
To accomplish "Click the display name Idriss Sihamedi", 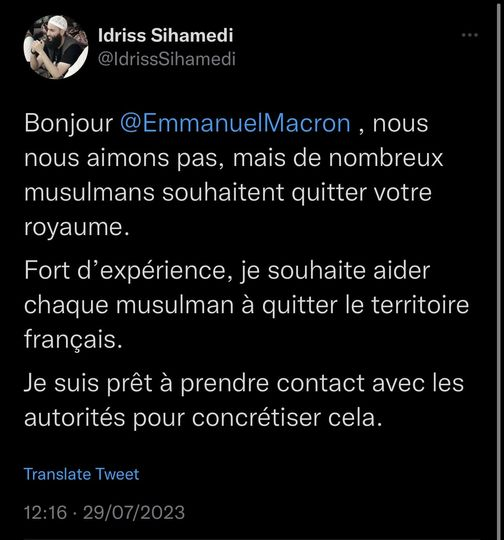I will [x=166, y=35].
